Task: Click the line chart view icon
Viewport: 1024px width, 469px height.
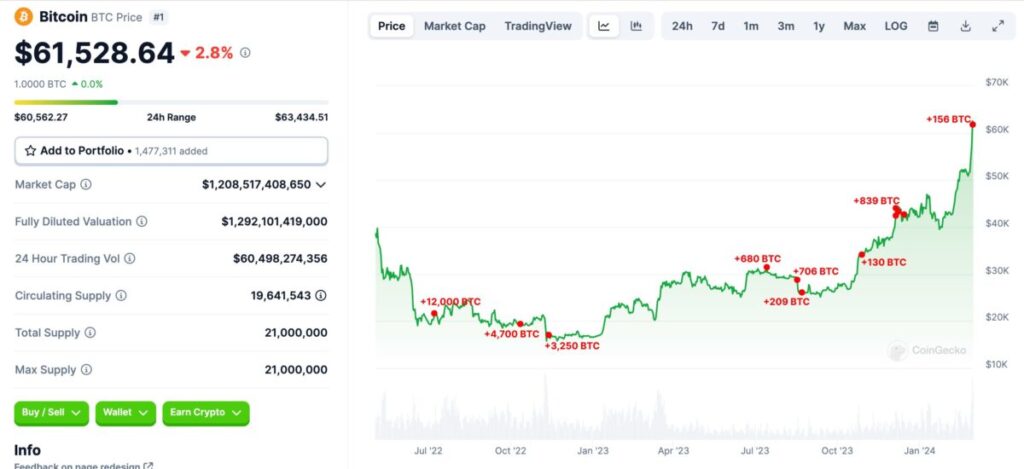Action: click(x=604, y=26)
